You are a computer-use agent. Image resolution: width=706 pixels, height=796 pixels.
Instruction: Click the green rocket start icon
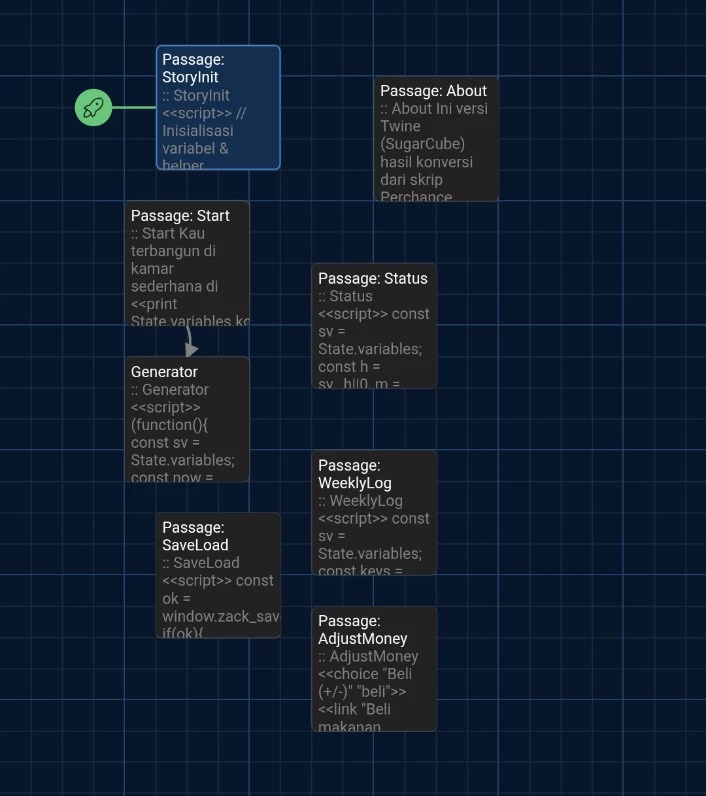click(93, 107)
